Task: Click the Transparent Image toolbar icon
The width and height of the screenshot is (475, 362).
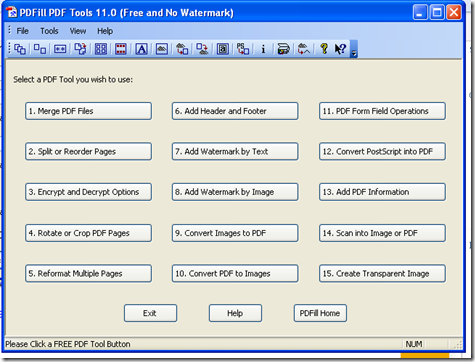Action: pyautogui.click(x=304, y=49)
